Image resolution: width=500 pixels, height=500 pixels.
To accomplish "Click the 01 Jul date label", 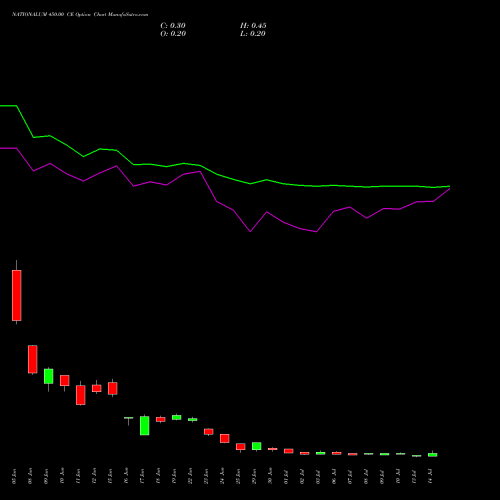I will (286, 476).
